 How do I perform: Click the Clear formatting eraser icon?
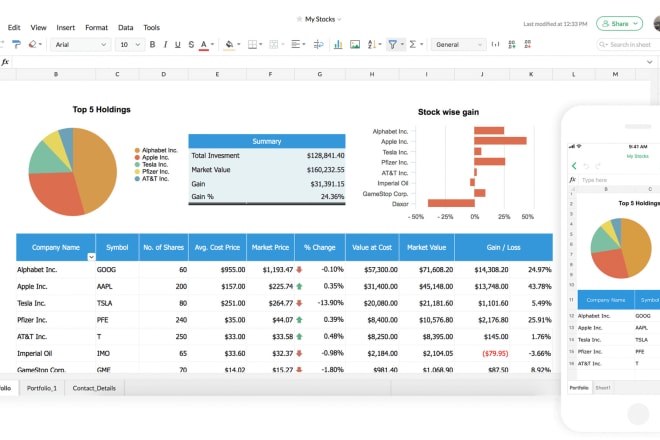pos(32,44)
